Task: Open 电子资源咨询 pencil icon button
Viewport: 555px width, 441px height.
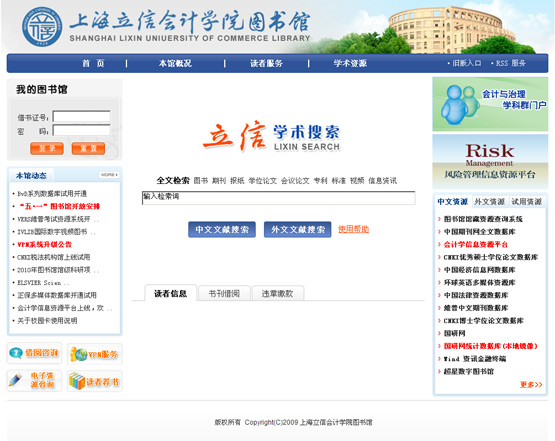Action: coord(34,380)
